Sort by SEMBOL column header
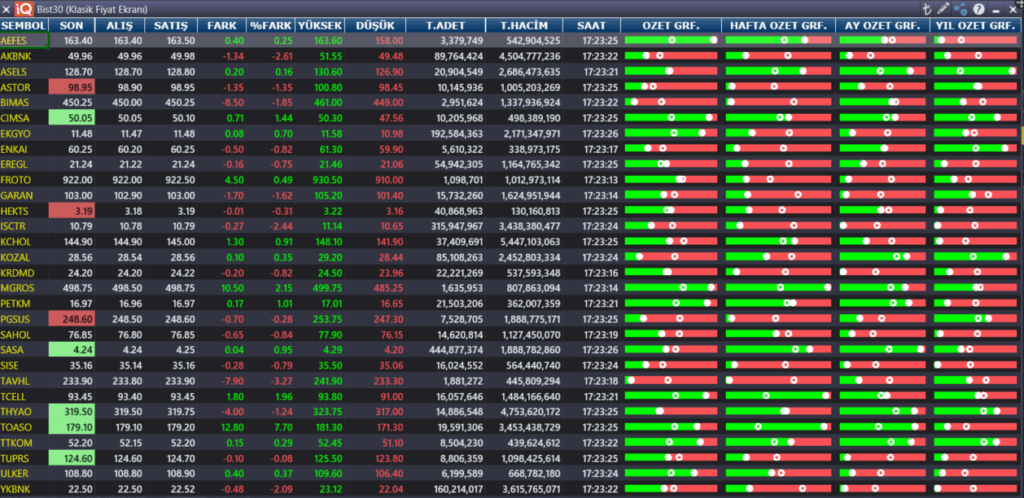Viewport: 1024px width, 498px height. (24, 25)
